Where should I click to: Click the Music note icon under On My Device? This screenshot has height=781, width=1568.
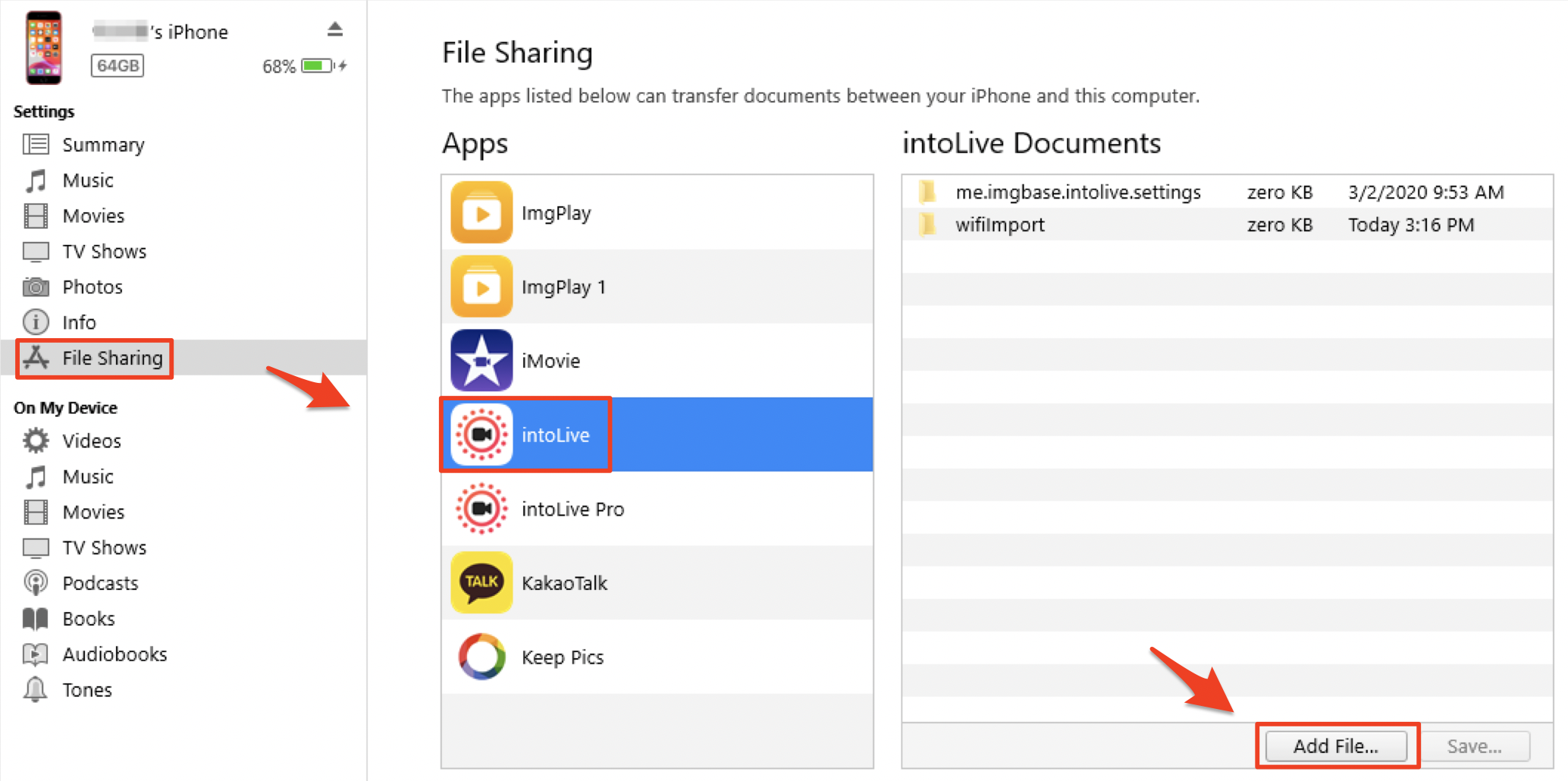(x=36, y=477)
